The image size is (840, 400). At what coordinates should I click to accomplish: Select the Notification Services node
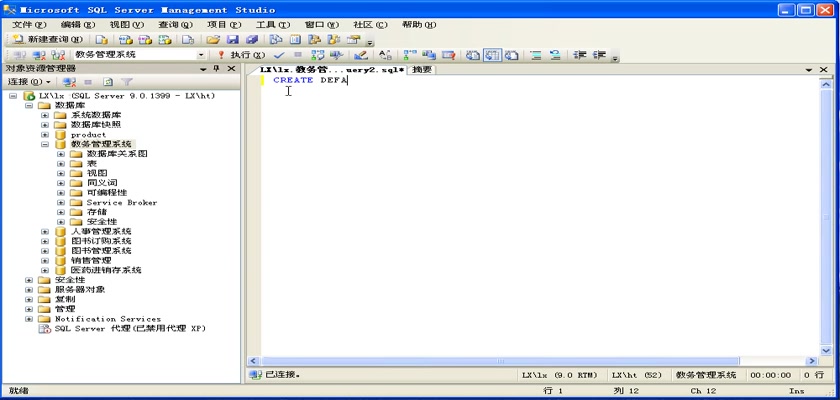(108, 319)
